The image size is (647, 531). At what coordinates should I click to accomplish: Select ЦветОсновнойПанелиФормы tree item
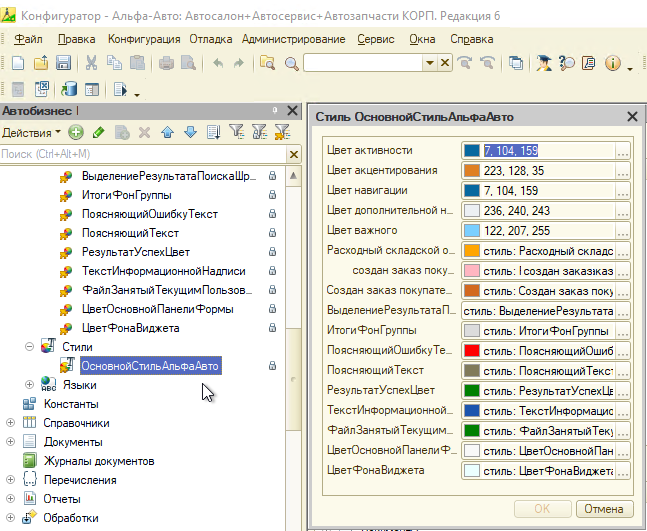tap(158, 309)
